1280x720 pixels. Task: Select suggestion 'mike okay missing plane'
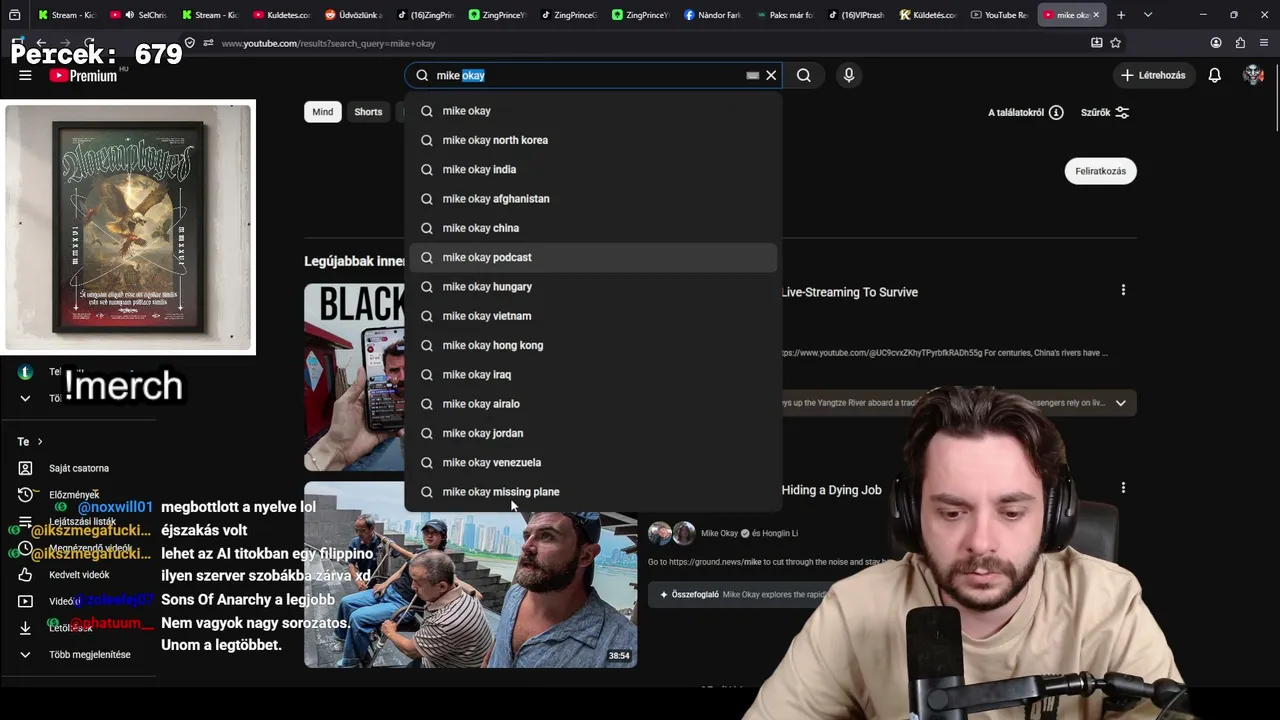click(x=593, y=492)
